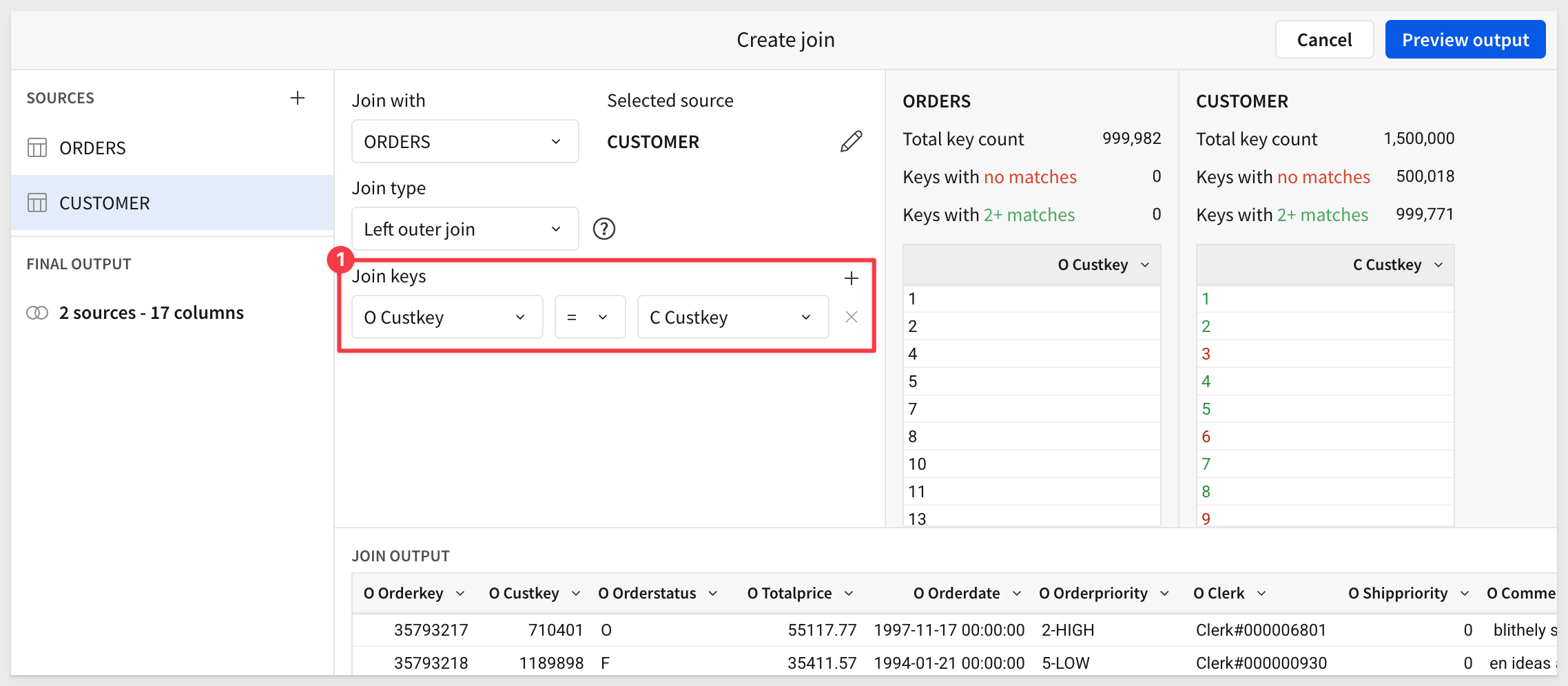Click order date 1997-11-17 00:00:00
1568x686 pixels.
(x=949, y=630)
